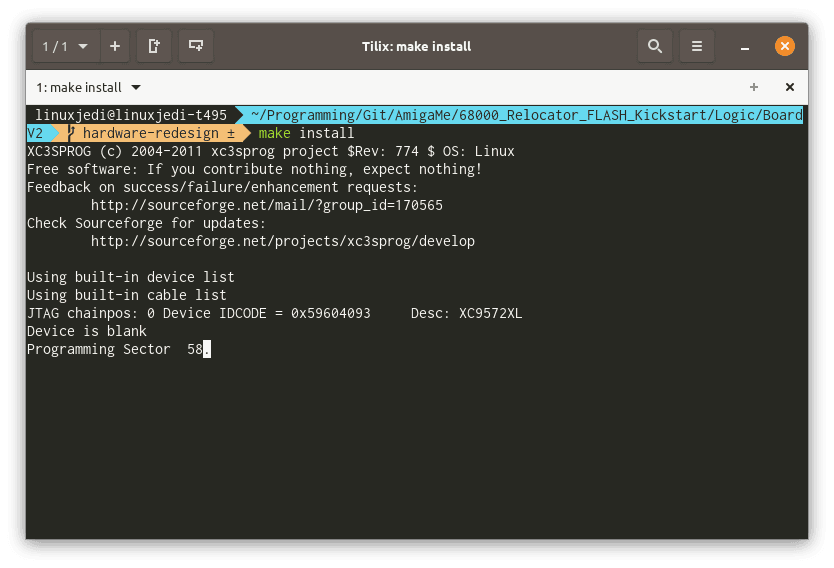Minimize the Tilix window
This screenshot has height=568, width=834.
(x=745, y=48)
